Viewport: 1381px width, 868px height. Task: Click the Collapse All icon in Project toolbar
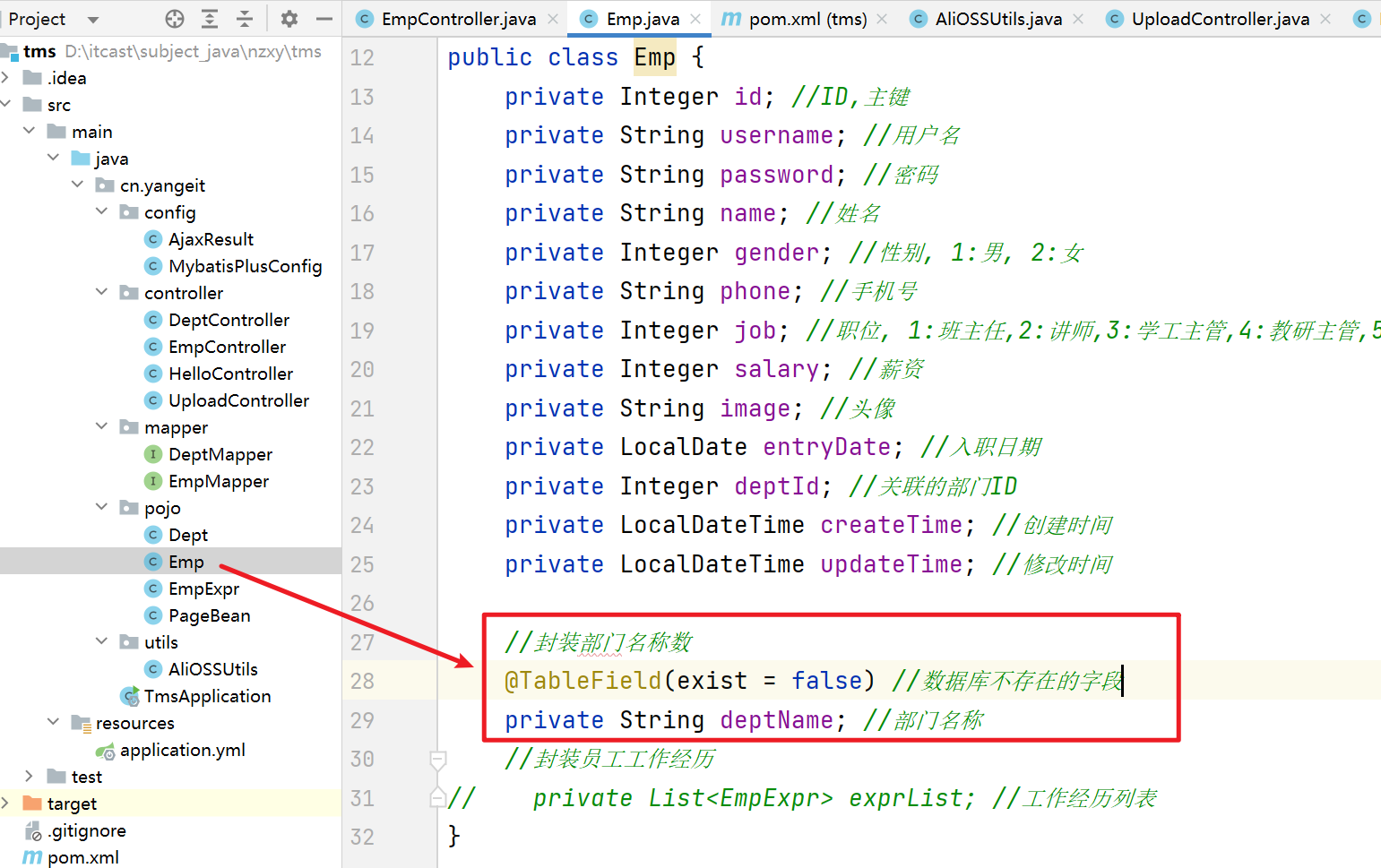[x=245, y=19]
